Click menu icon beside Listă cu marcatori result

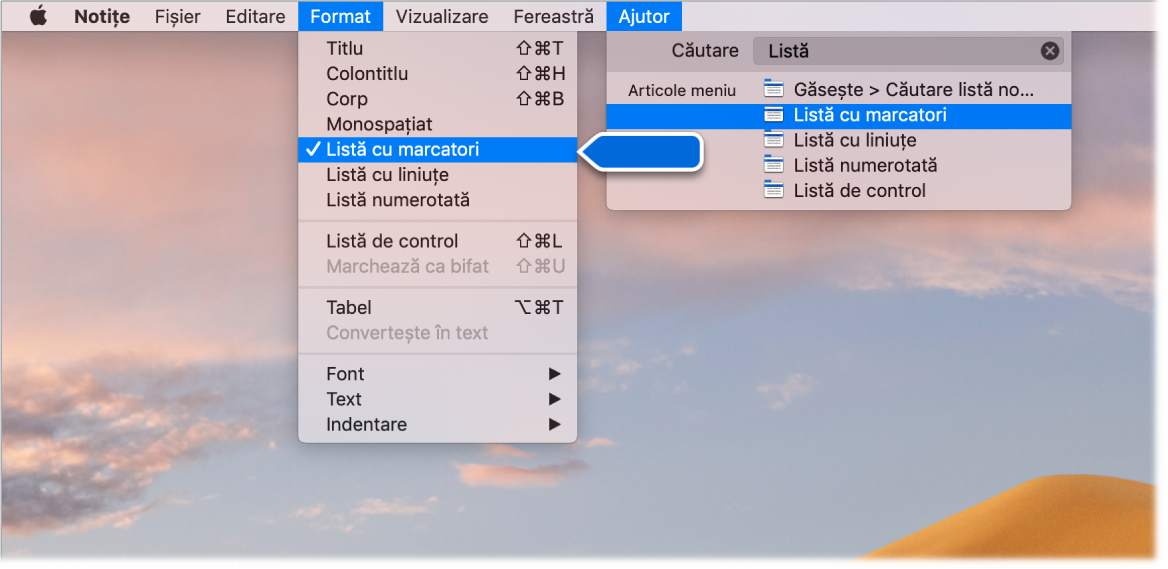pos(774,115)
